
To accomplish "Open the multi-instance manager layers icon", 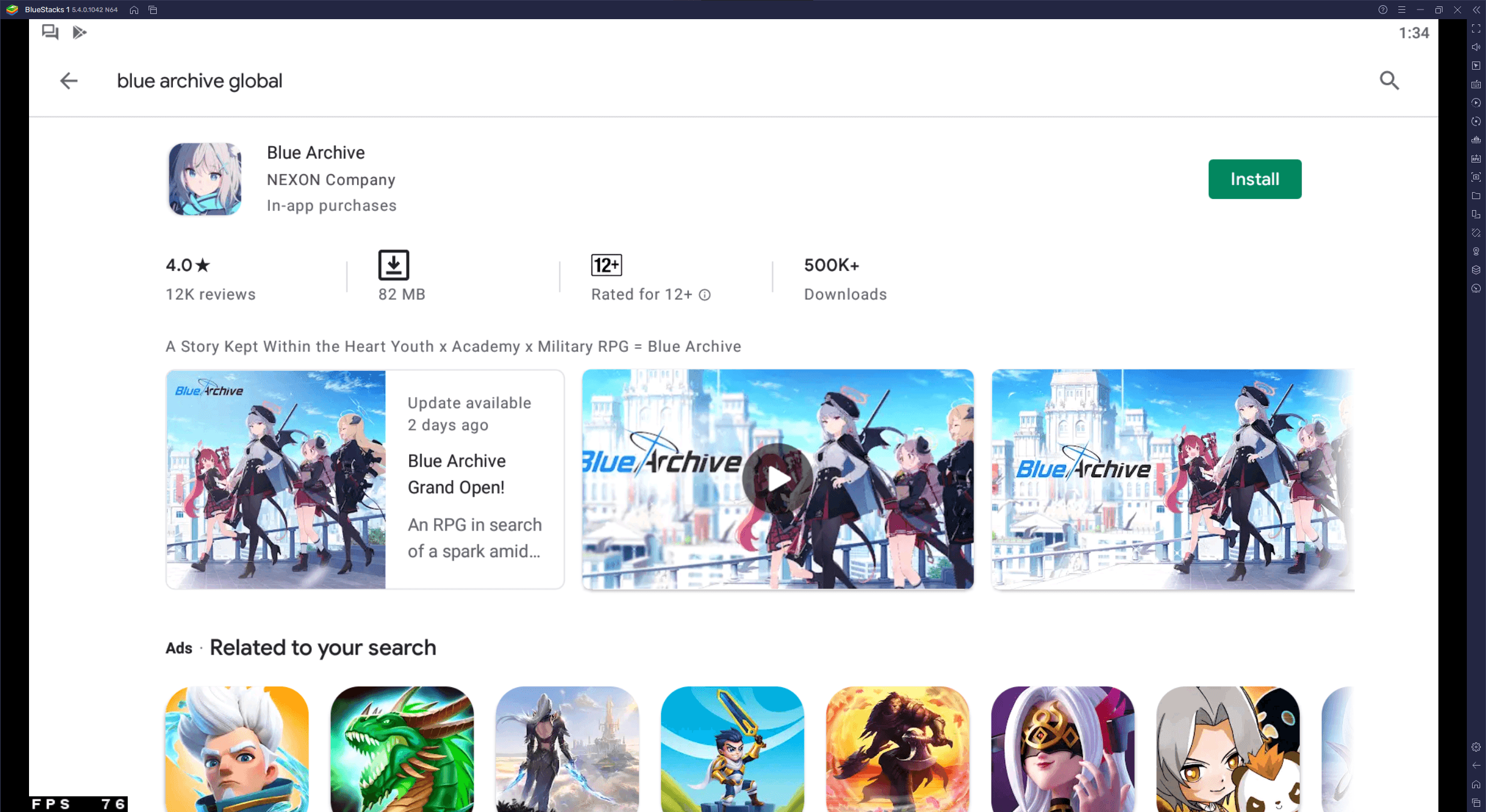I will (x=1476, y=270).
